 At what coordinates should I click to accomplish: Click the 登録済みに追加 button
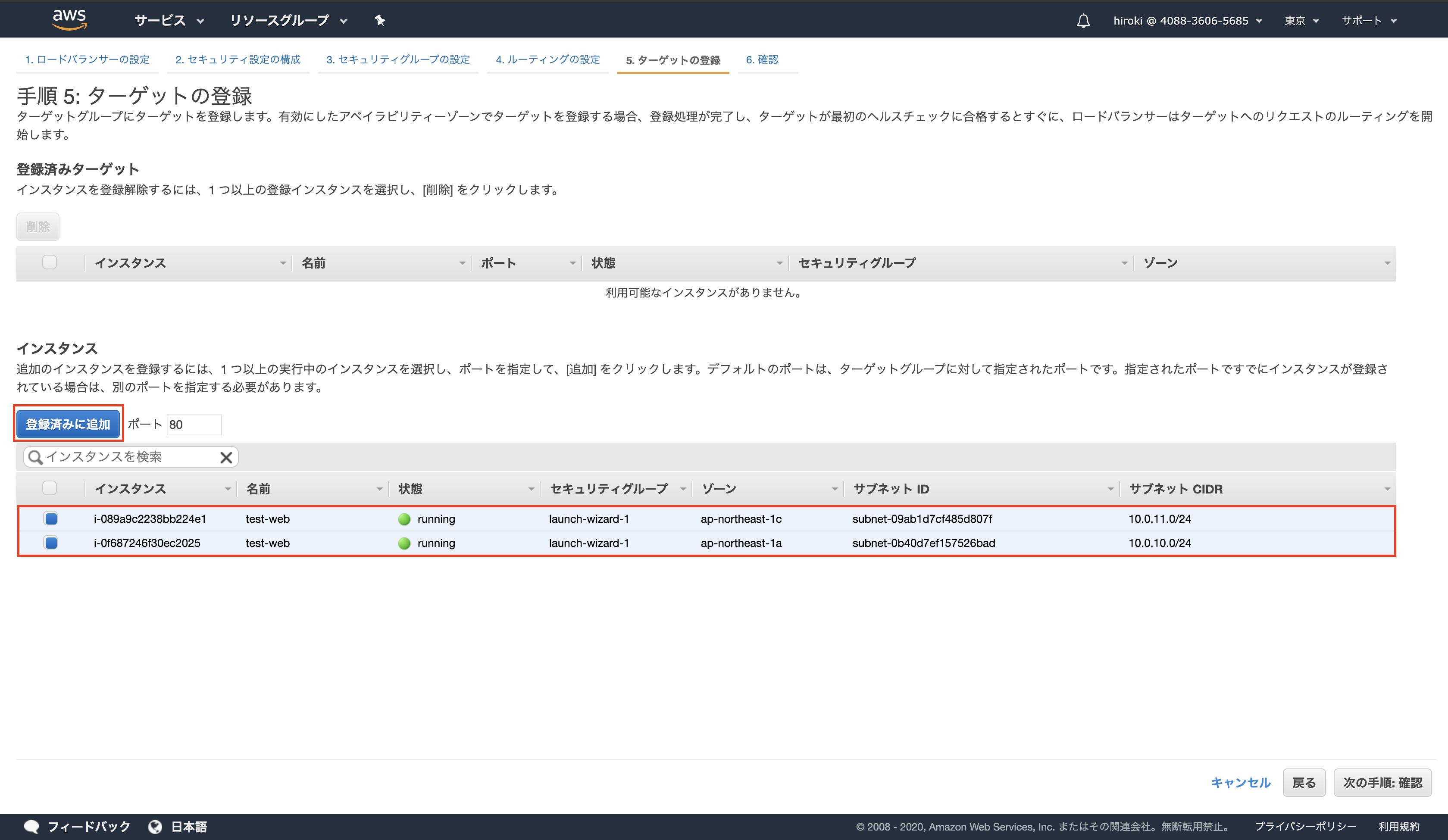tap(68, 424)
